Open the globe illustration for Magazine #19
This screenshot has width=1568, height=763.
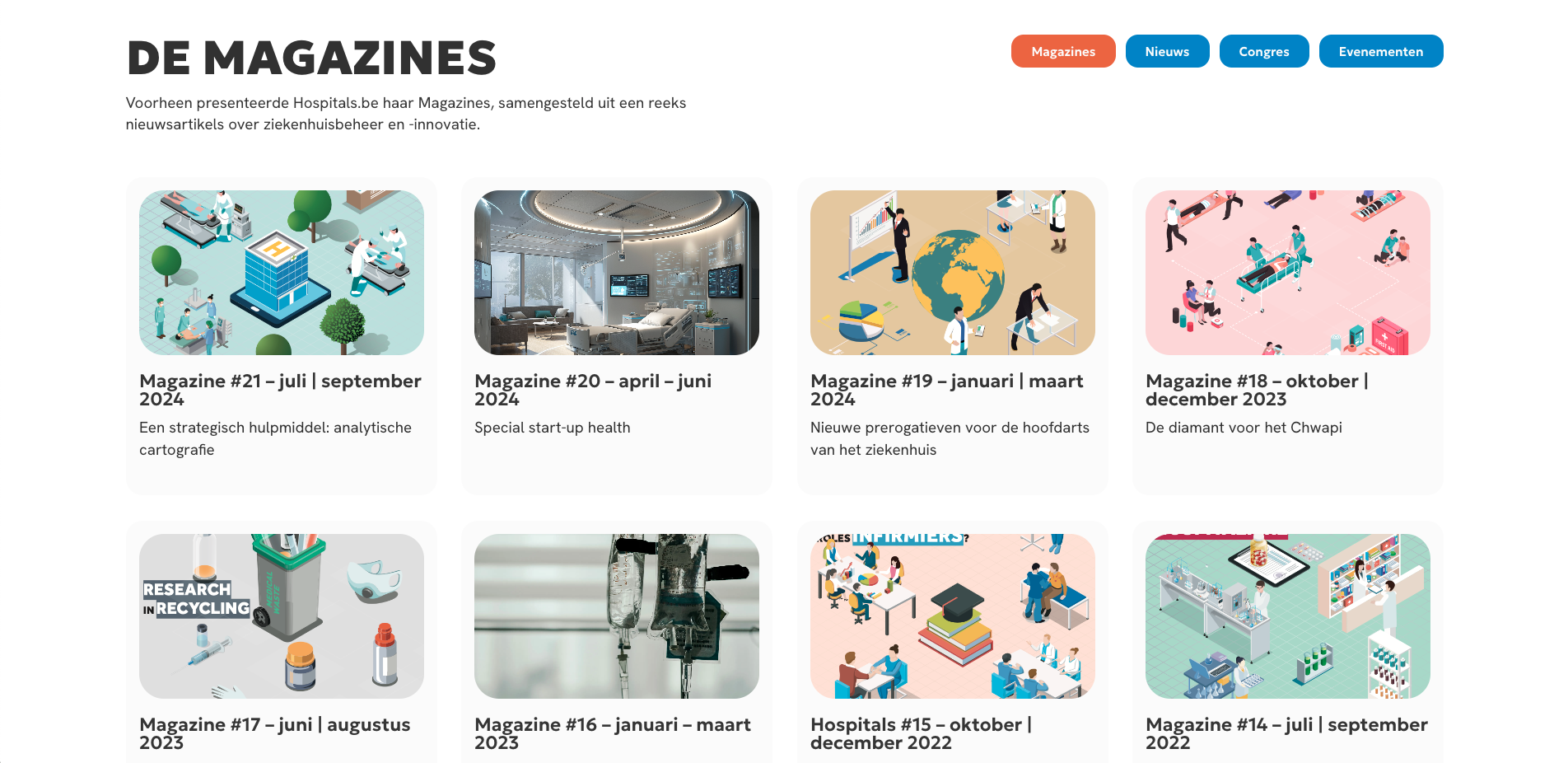click(x=952, y=273)
